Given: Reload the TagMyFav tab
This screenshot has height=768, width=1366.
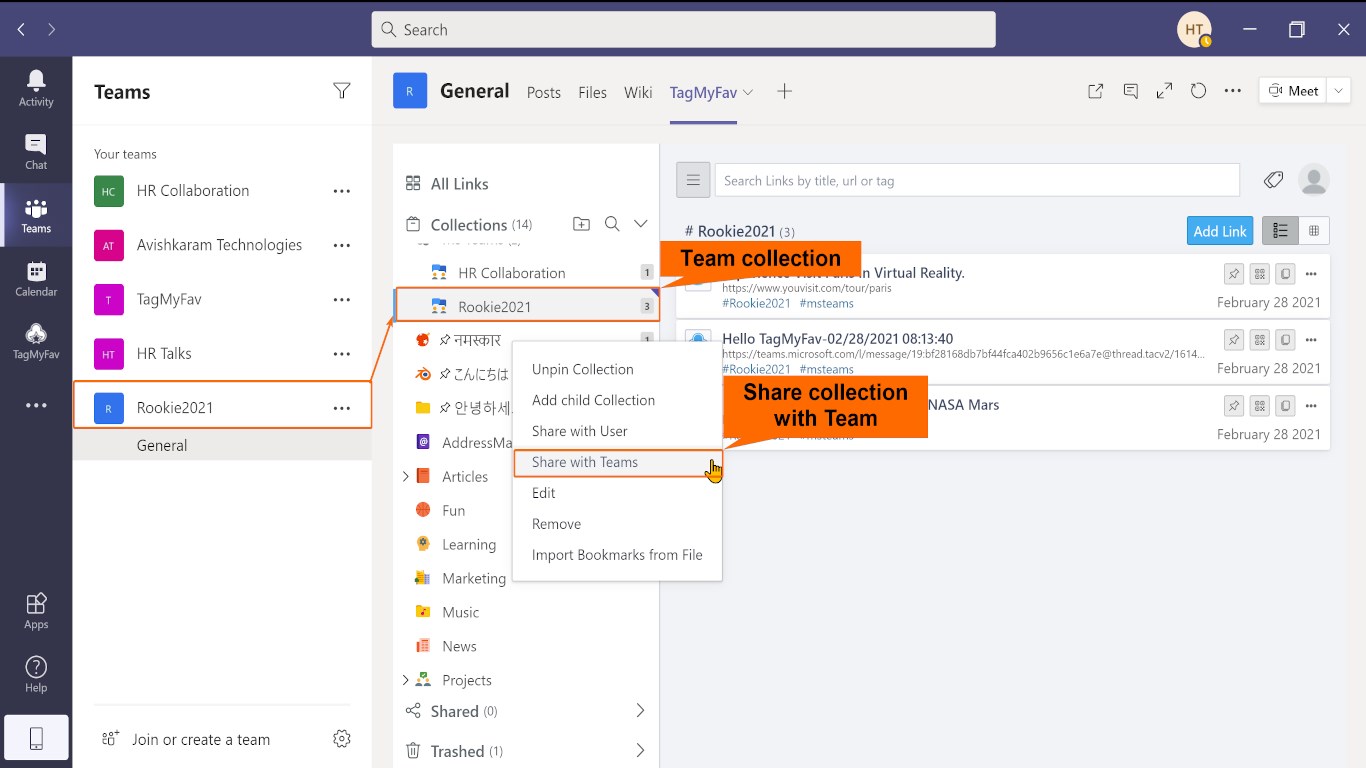Looking at the screenshot, I should pos(1198,91).
